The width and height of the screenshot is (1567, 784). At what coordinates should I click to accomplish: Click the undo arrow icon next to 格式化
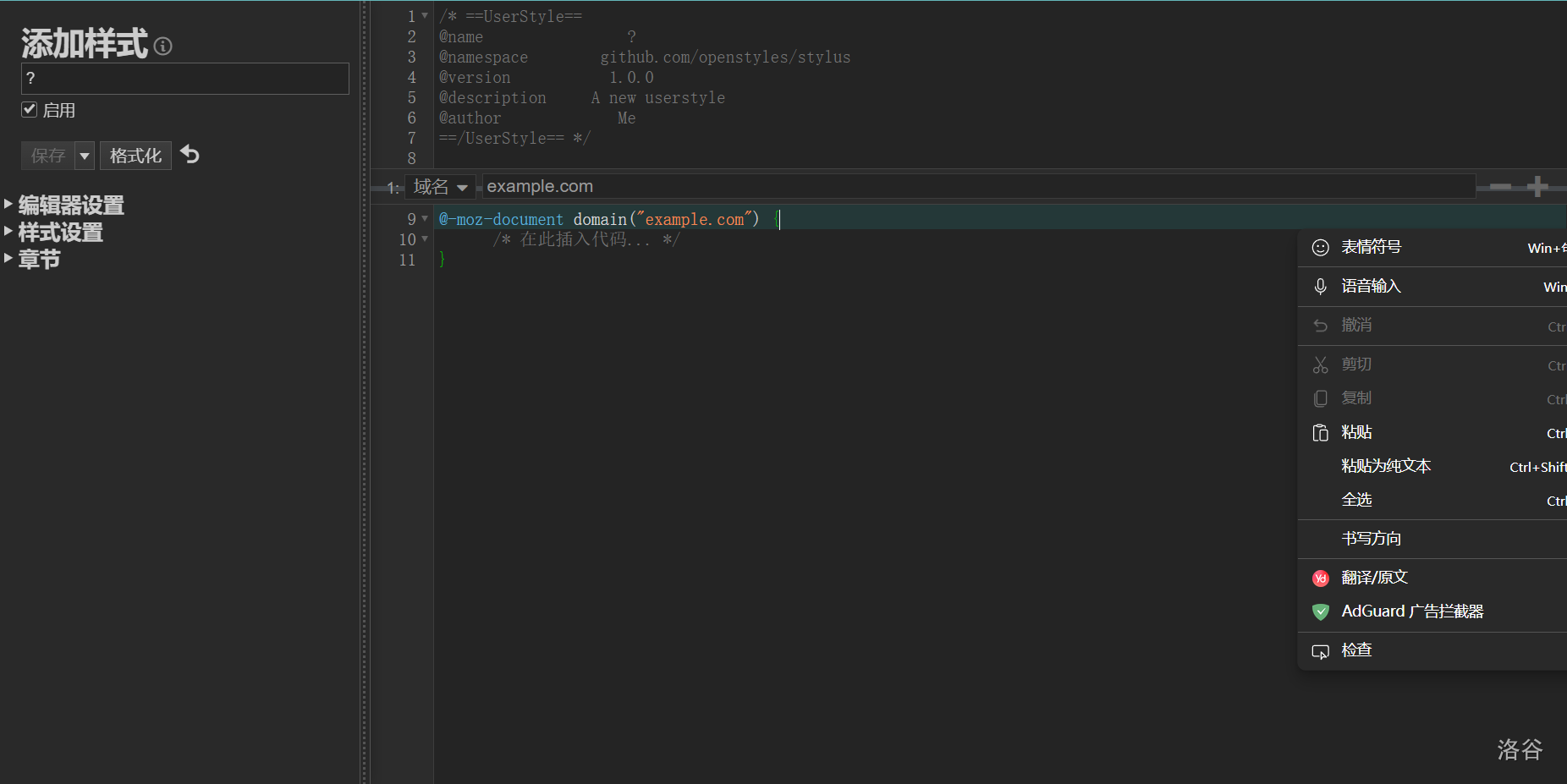tap(190, 155)
